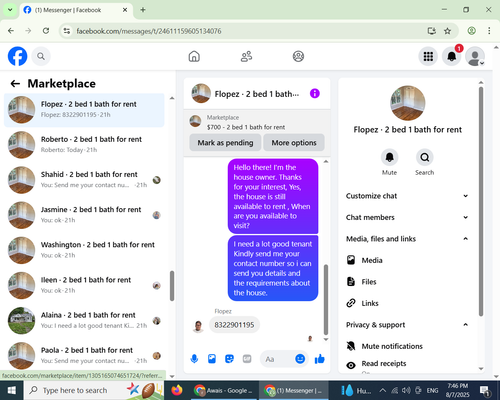Click the Mute bell icon in chat details

(x=389, y=157)
